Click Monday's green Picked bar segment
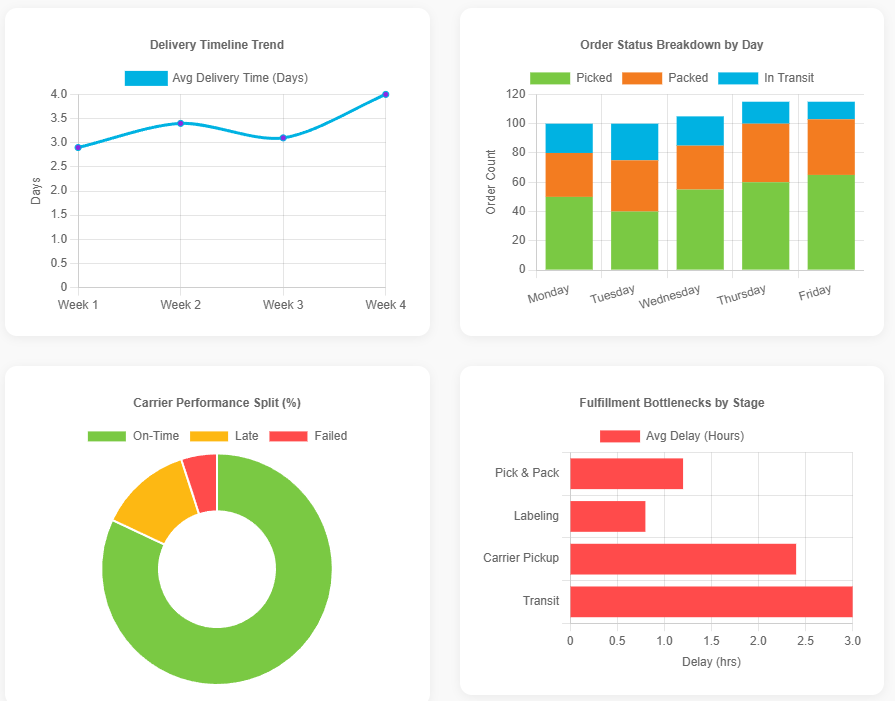This screenshot has width=895, height=701. (x=569, y=233)
